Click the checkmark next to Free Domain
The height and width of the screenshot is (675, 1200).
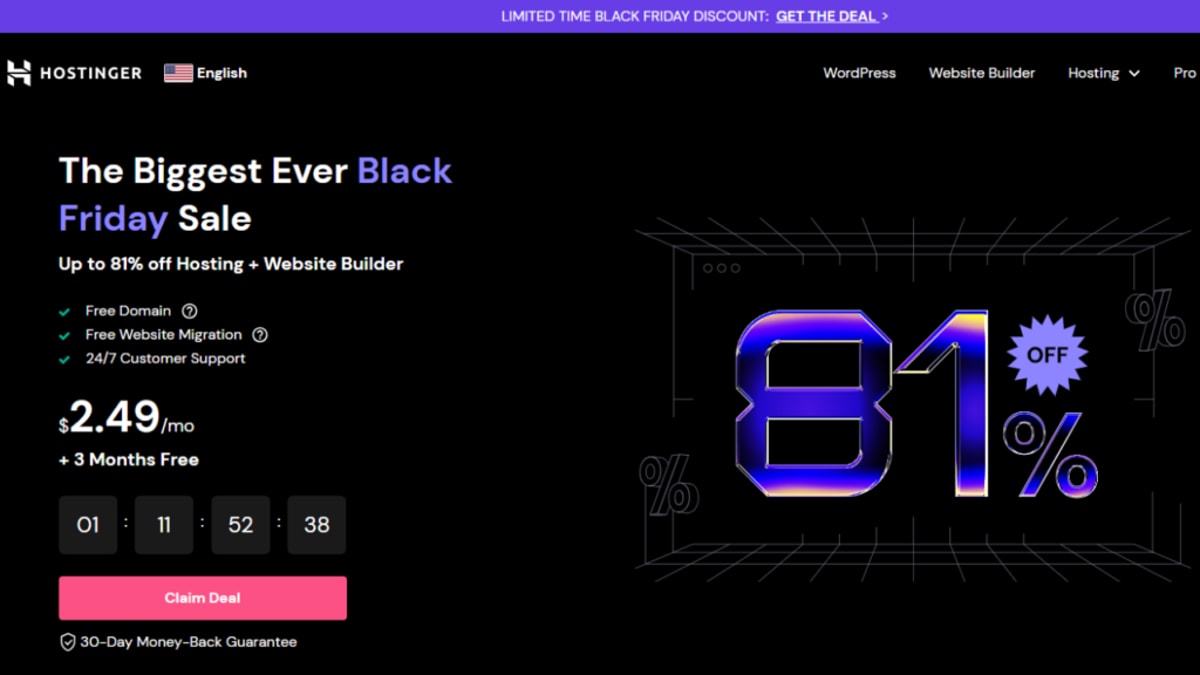pyautogui.click(x=64, y=310)
